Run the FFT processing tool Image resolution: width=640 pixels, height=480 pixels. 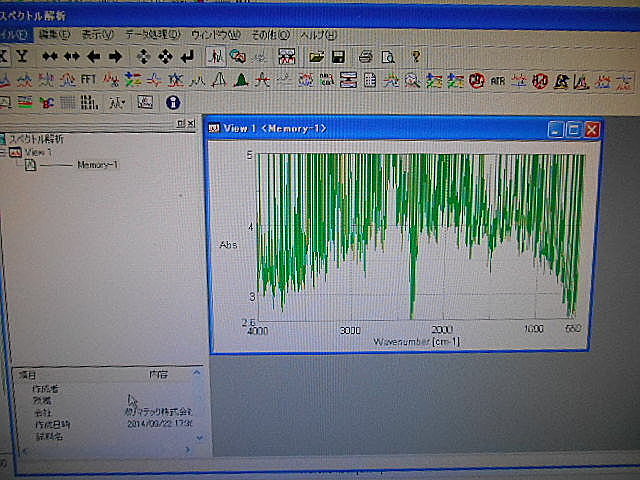[88, 79]
